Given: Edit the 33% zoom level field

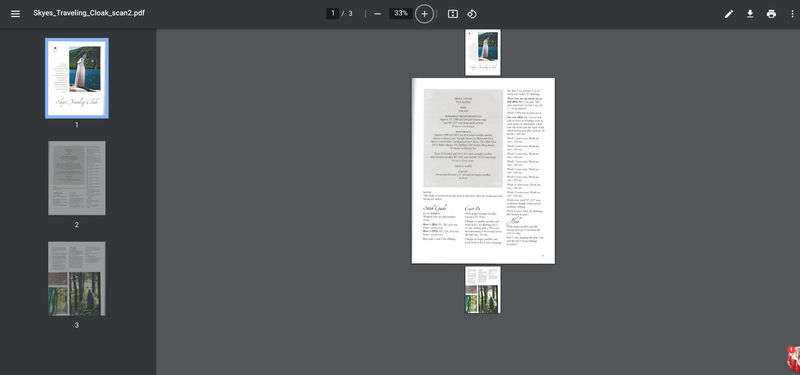Looking at the screenshot, I should point(401,13).
